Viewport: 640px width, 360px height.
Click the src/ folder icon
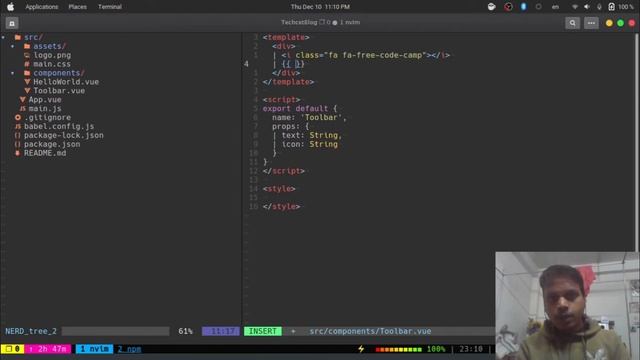click(x=18, y=37)
